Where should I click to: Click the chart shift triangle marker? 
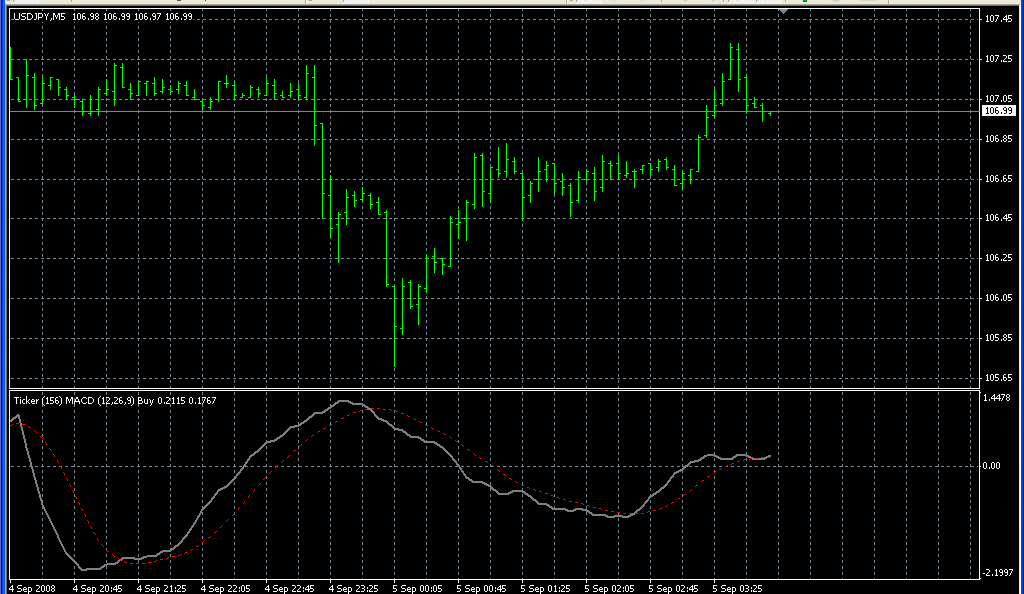pos(784,11)
